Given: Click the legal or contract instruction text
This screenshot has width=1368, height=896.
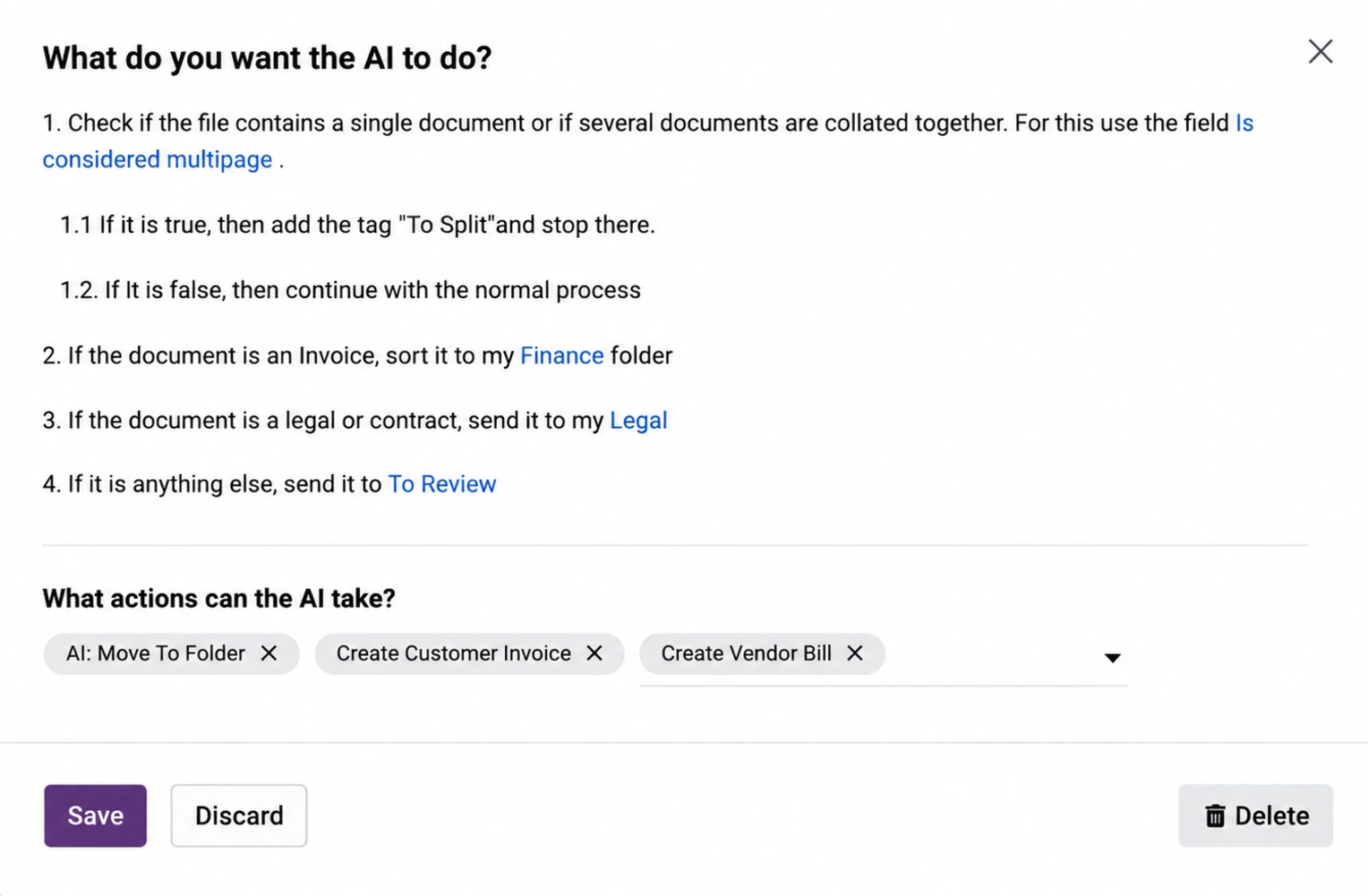Looking at the screenshot, I should click(x=355, y=421).
